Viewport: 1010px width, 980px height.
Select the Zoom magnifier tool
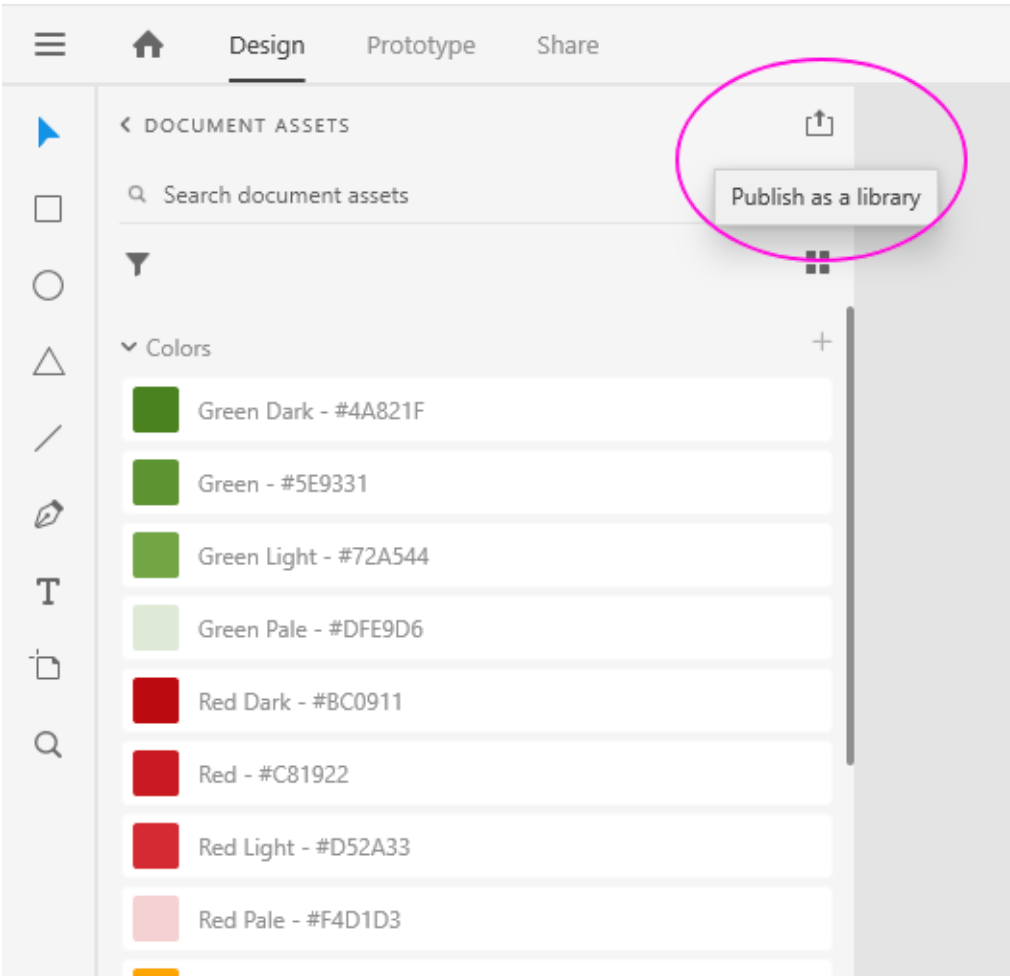(48, 744)
